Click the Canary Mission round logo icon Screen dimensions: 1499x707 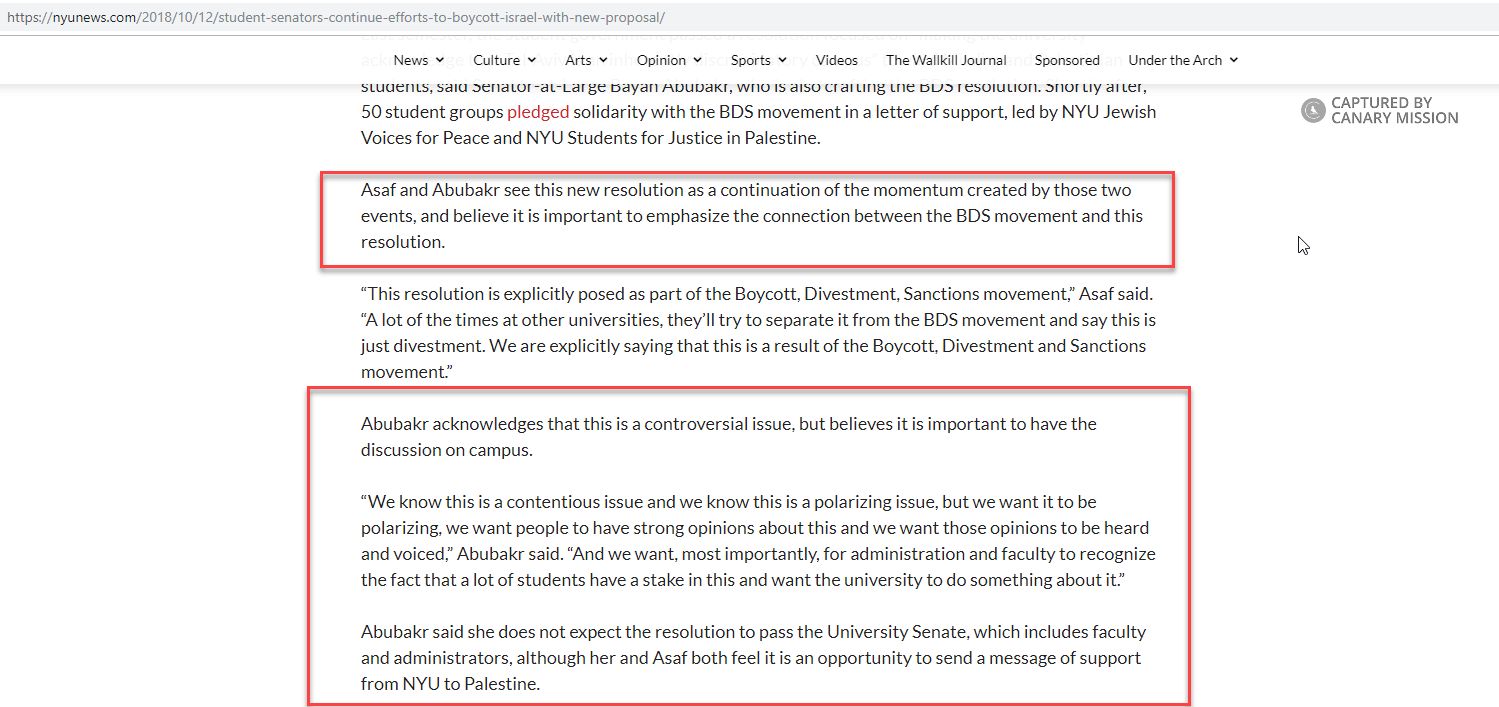click(1313, 111)
